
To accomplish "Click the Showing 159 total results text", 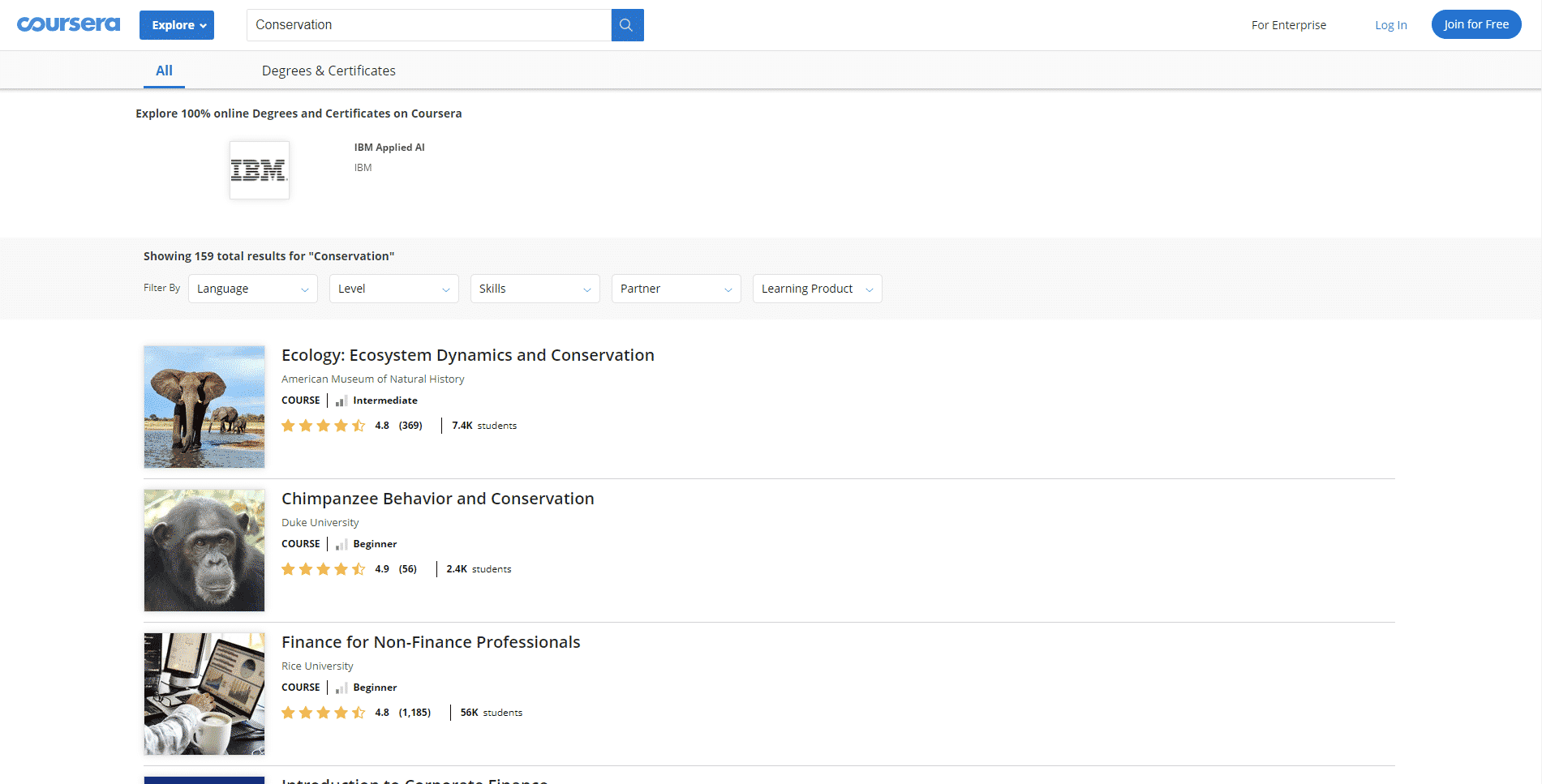I will pyautogui.click(x=269, y=256).
